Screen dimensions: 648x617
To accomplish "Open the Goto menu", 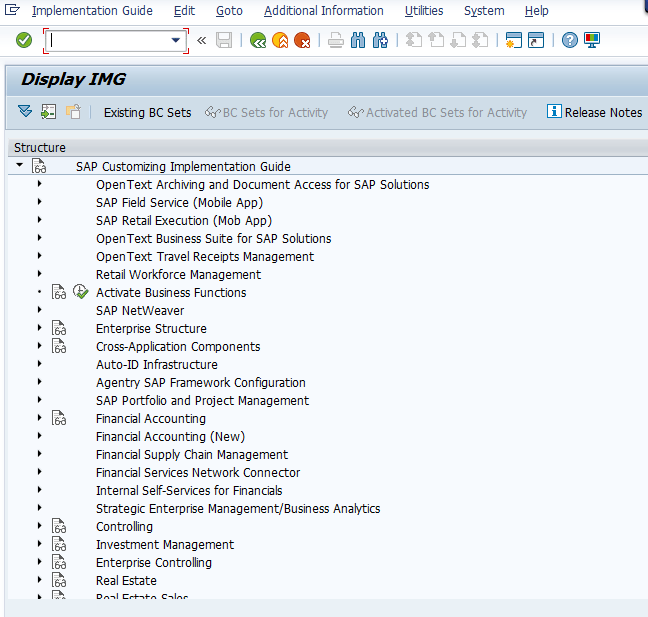I will [229, 10].
